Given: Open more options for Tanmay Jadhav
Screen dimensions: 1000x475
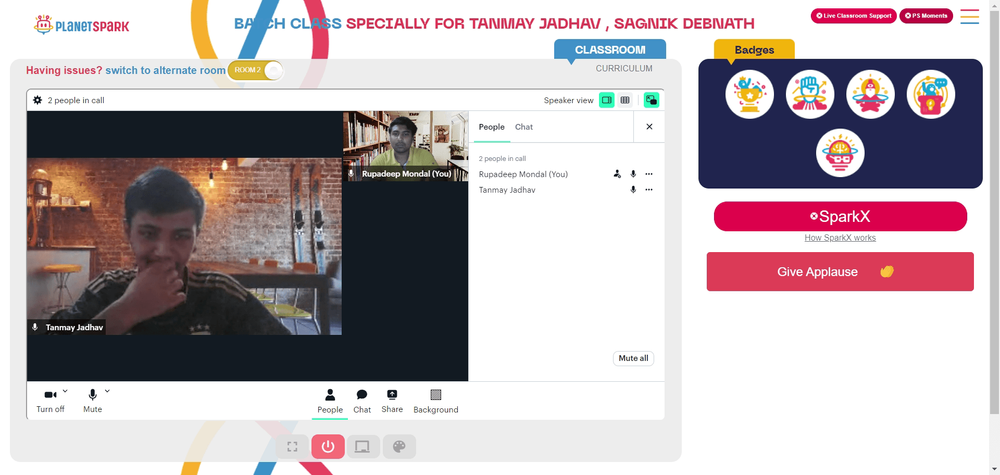Looking at the screenshot, I should click(x=649, y=189).
